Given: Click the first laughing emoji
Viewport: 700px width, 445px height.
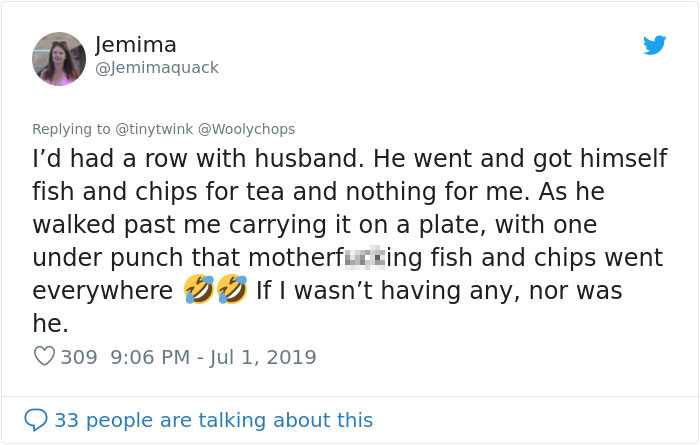Looking at the screenshot, I should point(198,291).
